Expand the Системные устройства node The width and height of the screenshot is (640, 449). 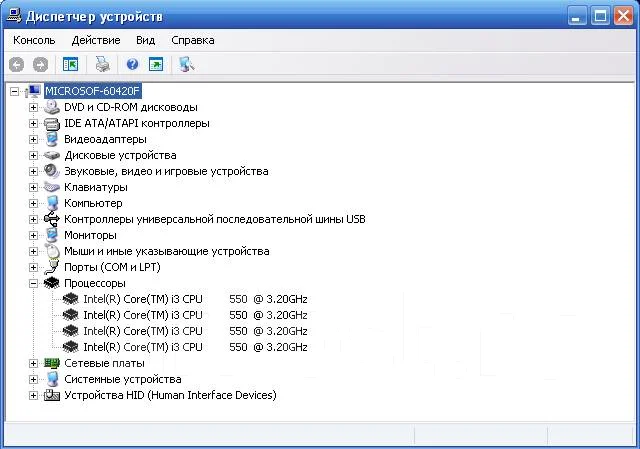tap(33, 379)
